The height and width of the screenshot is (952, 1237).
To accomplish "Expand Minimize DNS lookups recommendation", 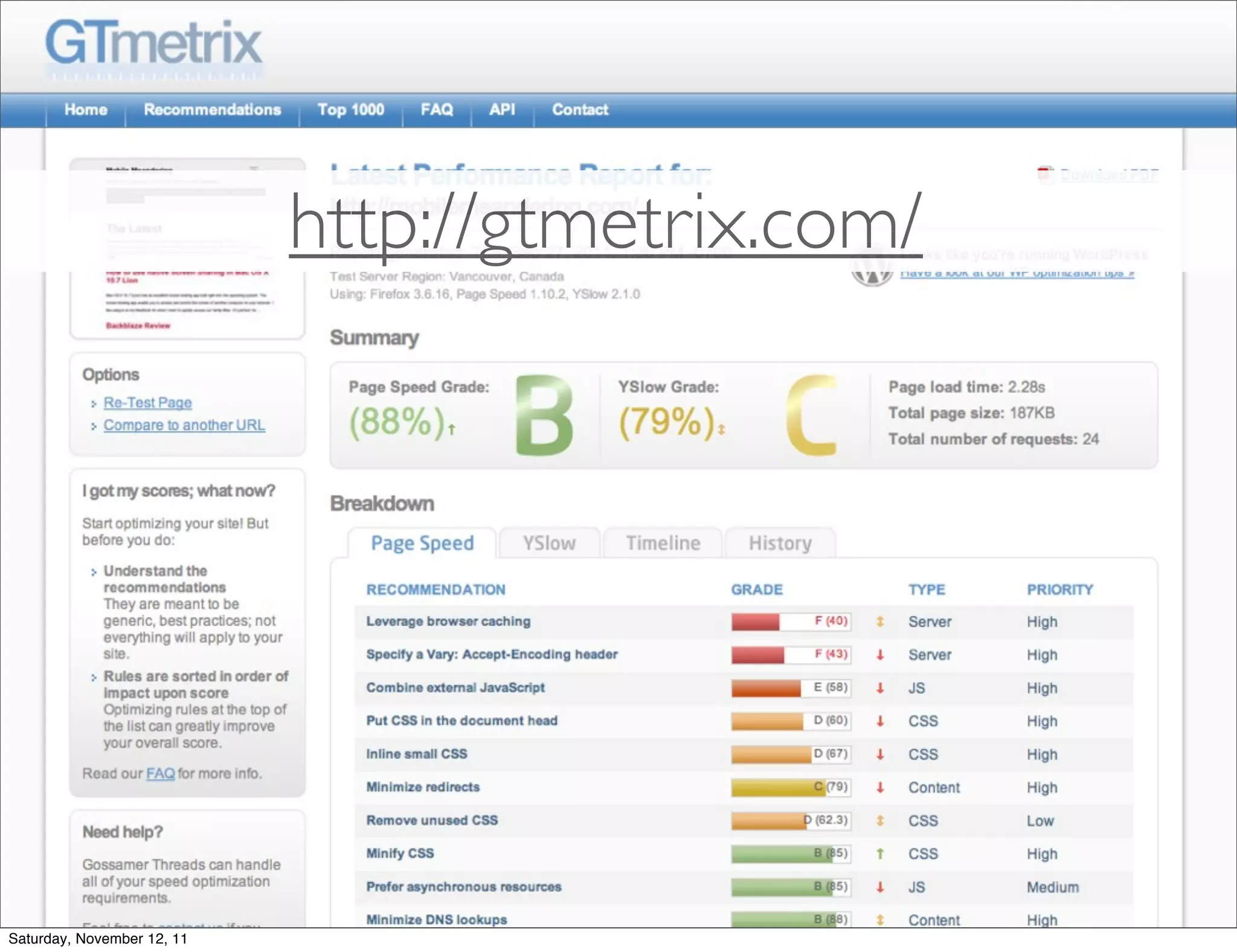I will click(x=437, y=920).
